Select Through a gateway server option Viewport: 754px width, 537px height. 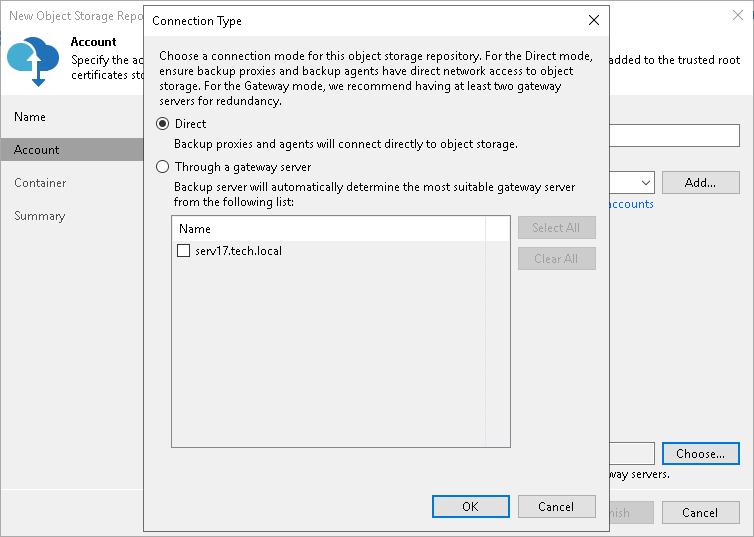tap(163, 167)
